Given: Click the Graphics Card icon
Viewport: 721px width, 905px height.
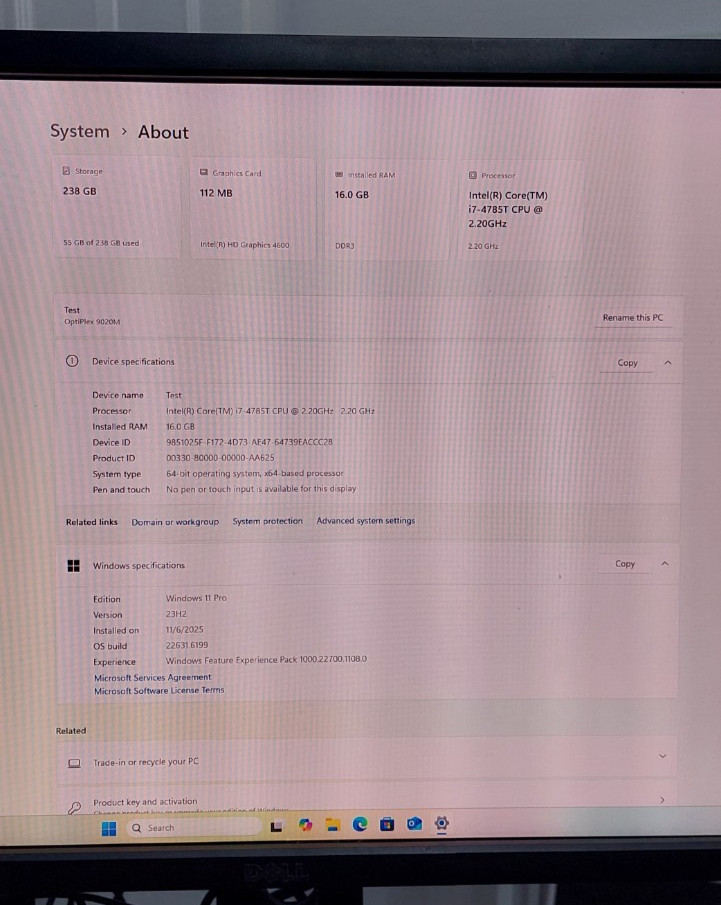Looking at the screenshot, I should tap(204, 173).
